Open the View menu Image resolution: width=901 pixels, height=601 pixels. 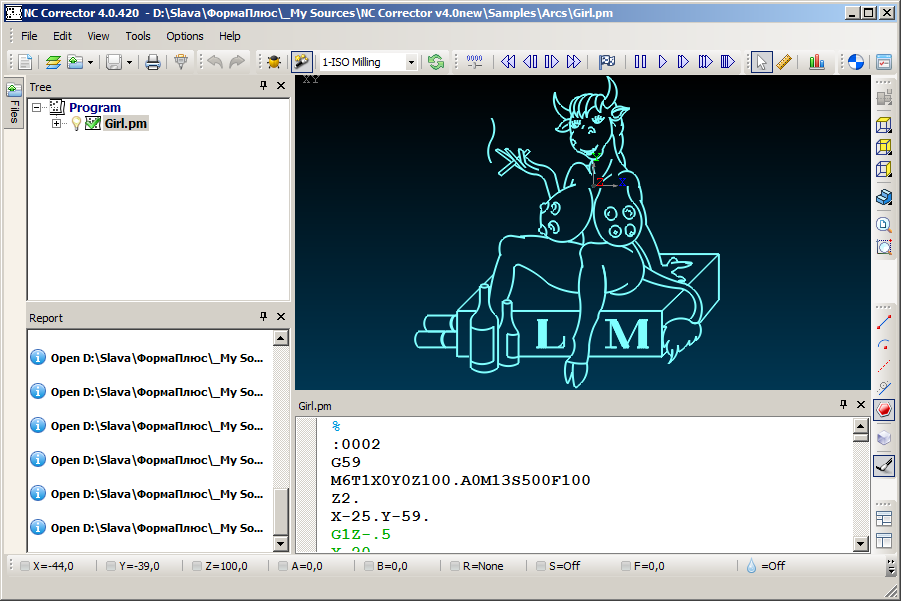[x=98, y=36]
